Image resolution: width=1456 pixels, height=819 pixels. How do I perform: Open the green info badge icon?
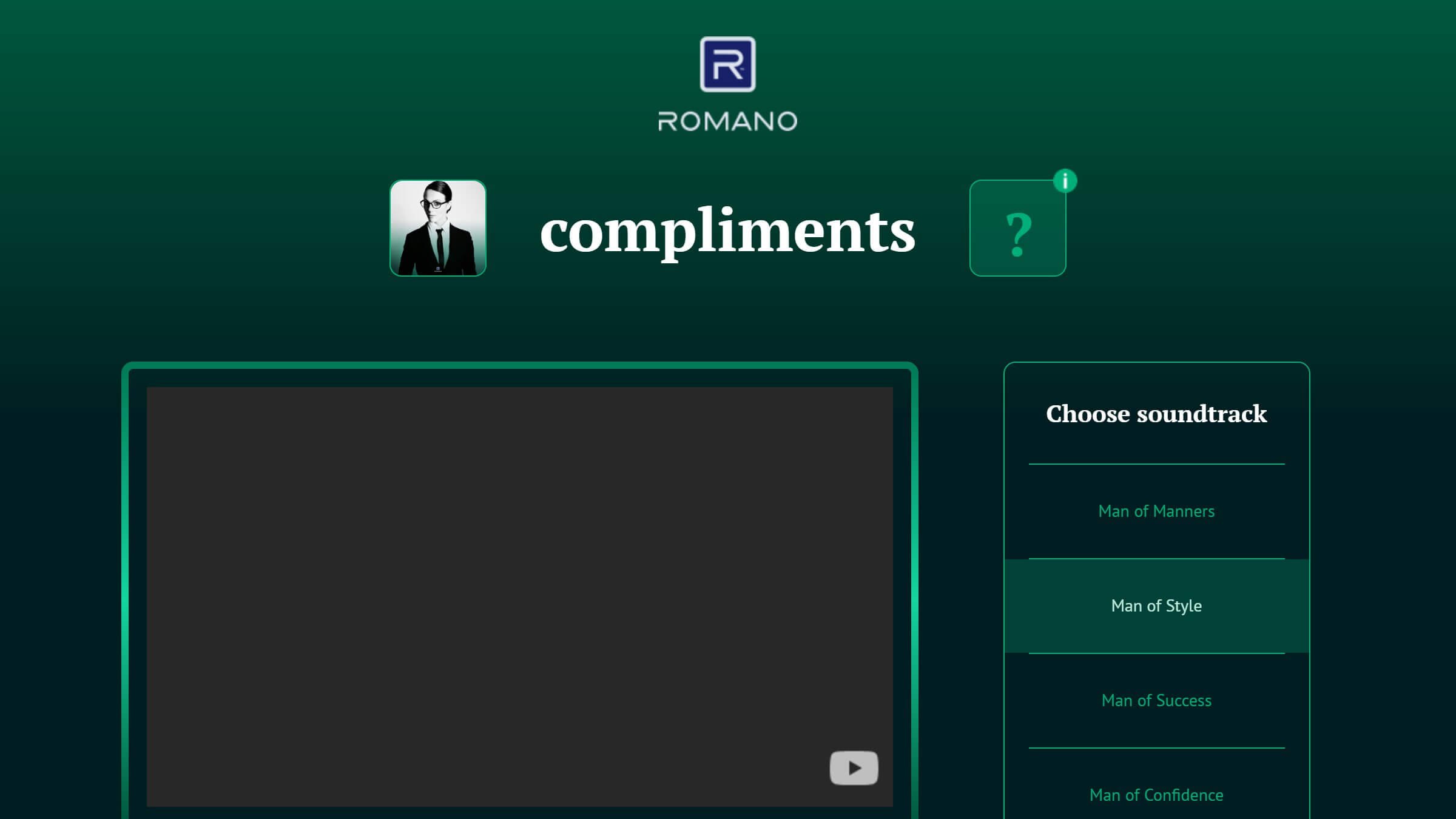pos(1065,181)
